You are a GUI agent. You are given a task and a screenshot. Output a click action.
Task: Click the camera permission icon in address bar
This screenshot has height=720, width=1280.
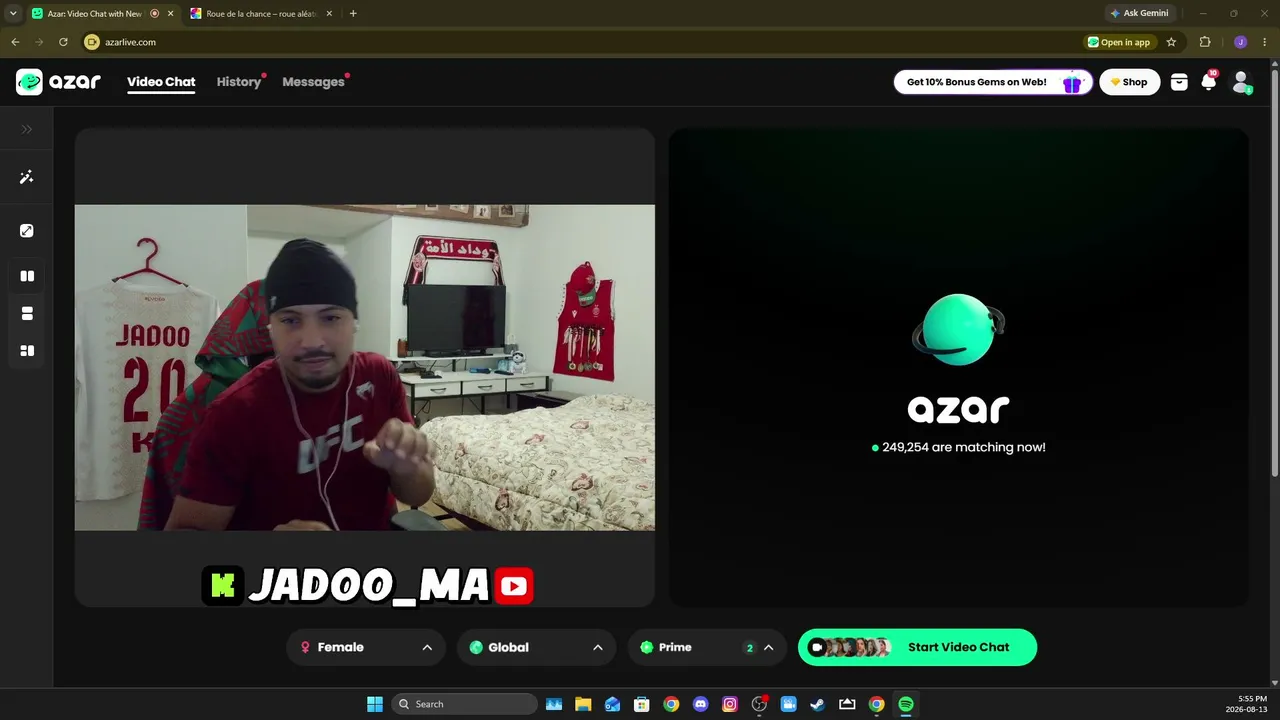point(92,42)
